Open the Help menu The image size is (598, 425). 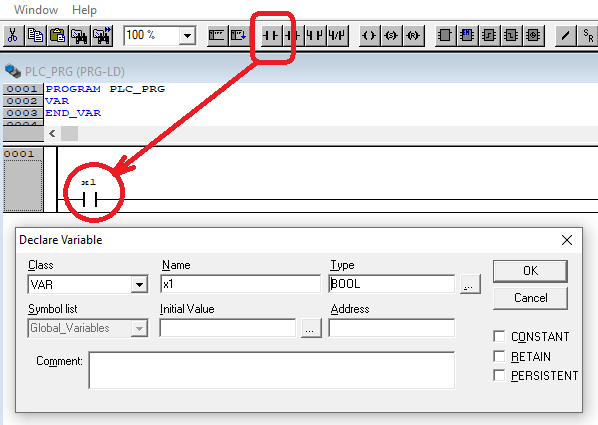(84, 10)
